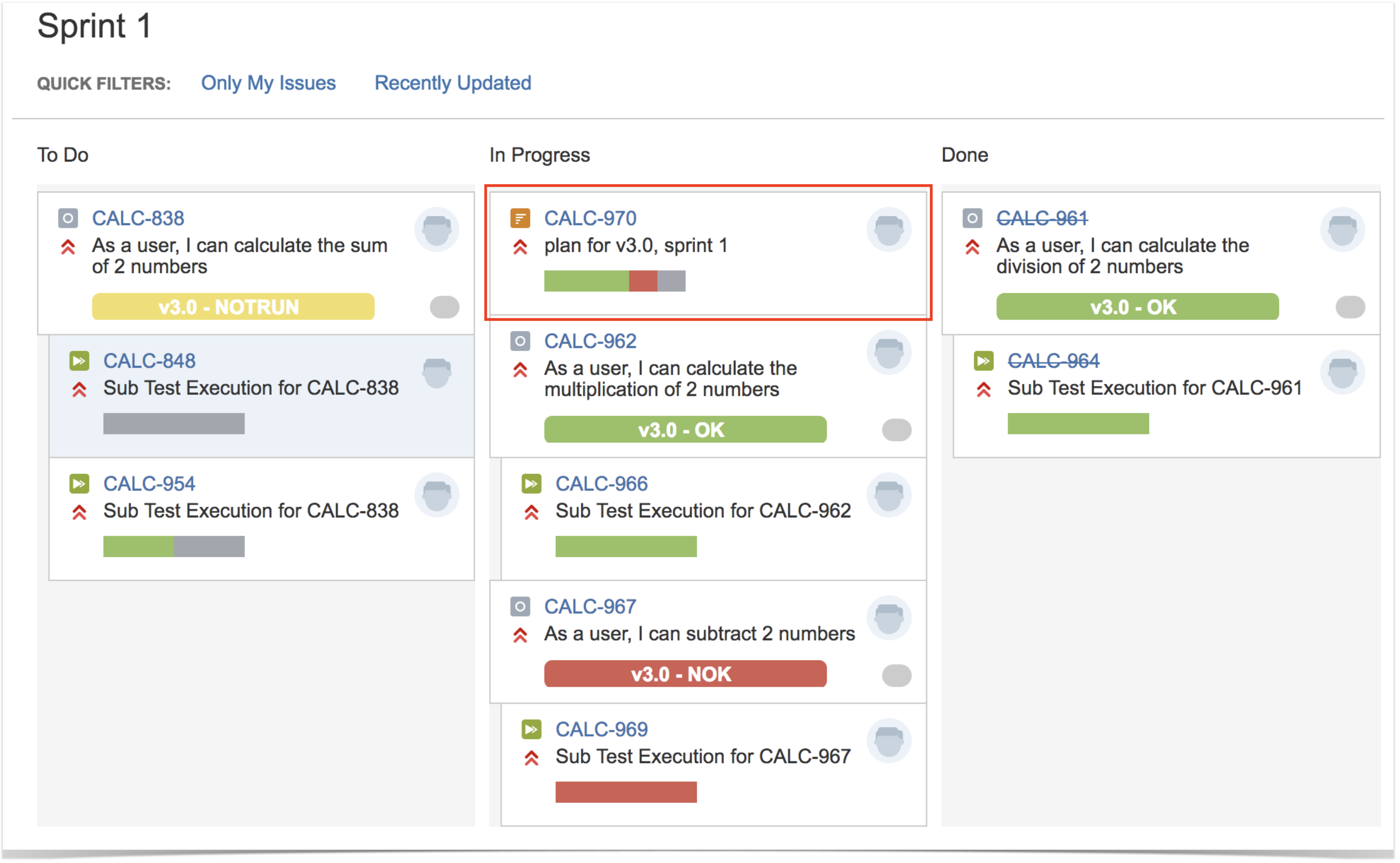Click the green progress bar on CALC-964
Viewport: 1400px width, 863px height.
[x=1079, y=423]
